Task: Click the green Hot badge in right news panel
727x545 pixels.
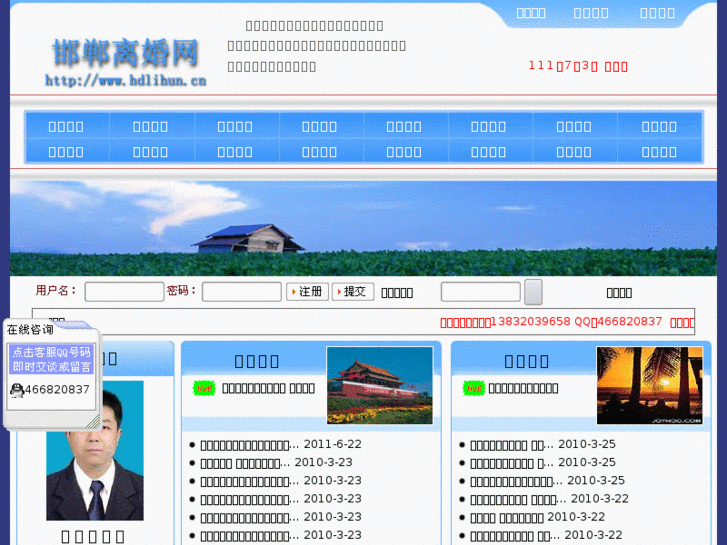Action: (x=474, y=388)
